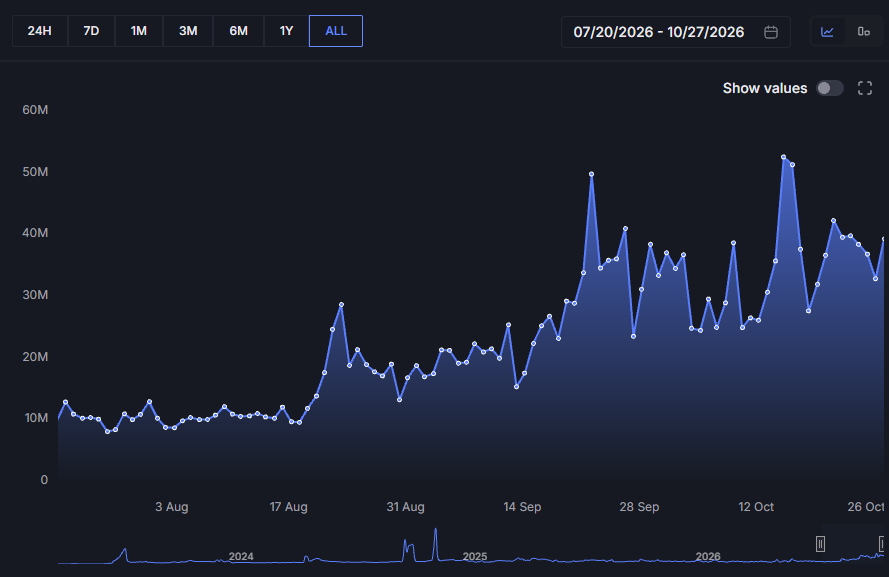Viewport: 889px width, 577px height.
Task: Switch to the 7D time range
Action: pos(91,31)
